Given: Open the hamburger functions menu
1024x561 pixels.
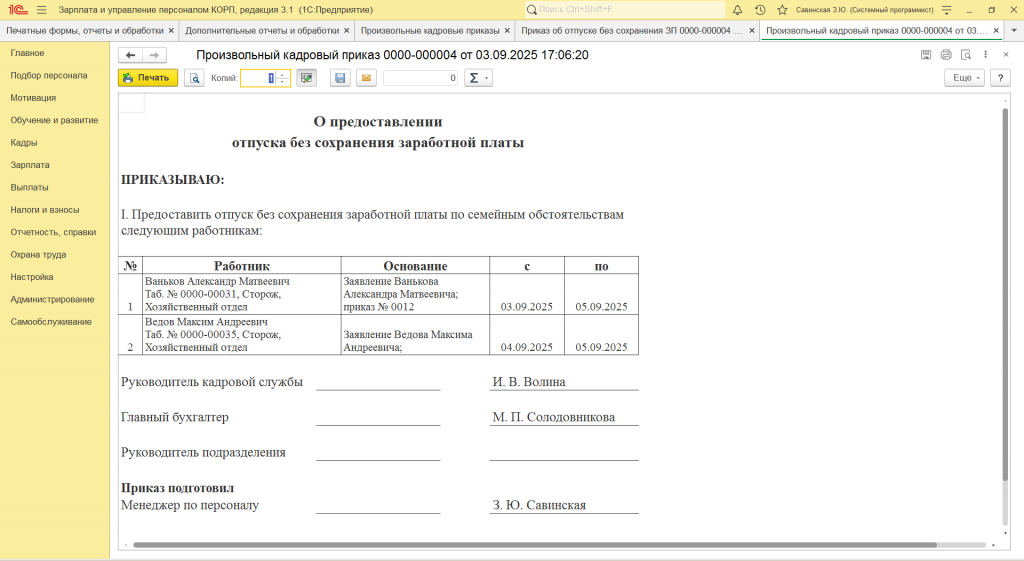Looking at the screenshot, I should (x=42, y=10).
